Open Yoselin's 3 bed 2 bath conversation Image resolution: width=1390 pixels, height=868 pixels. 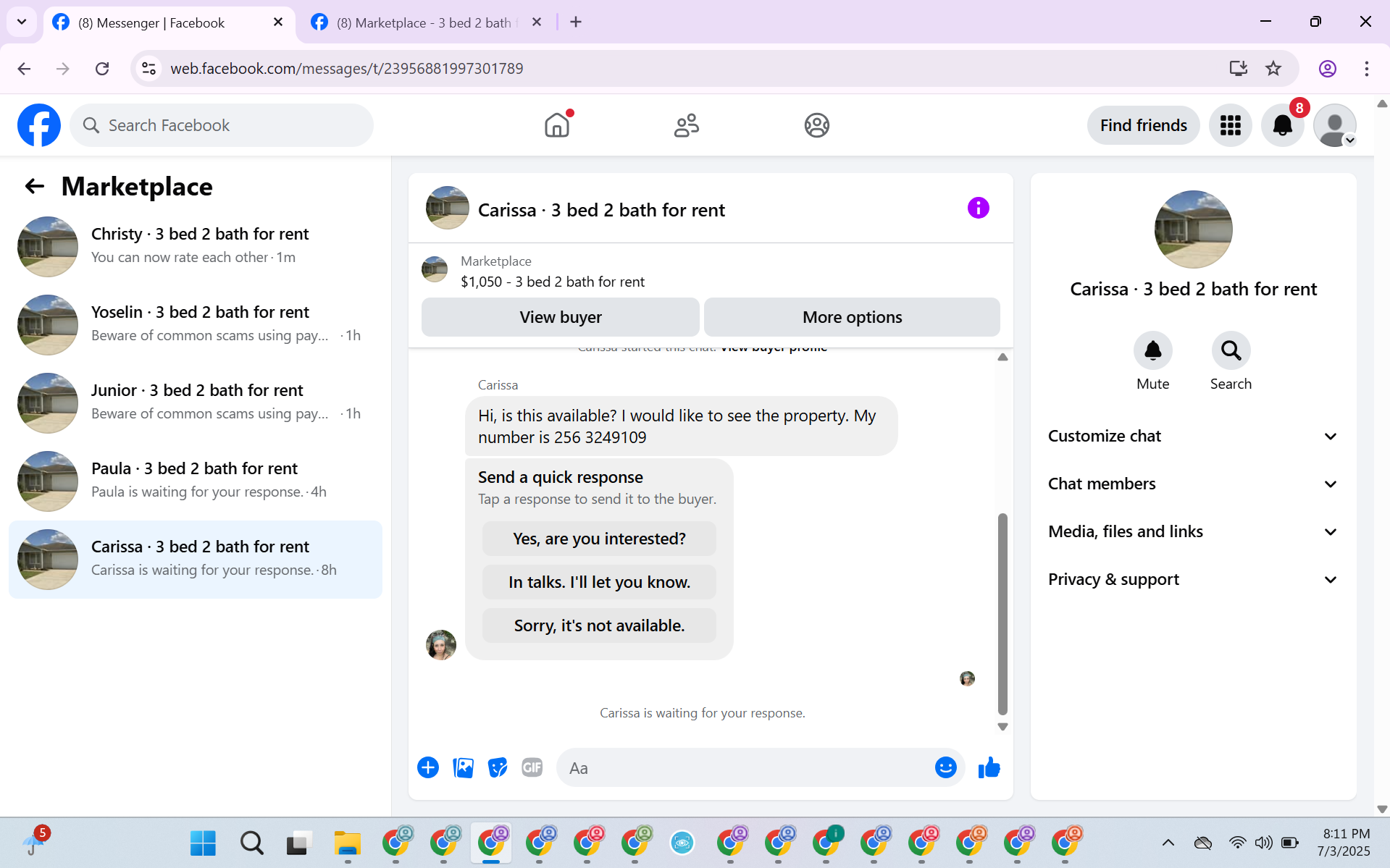pos(196,324)
